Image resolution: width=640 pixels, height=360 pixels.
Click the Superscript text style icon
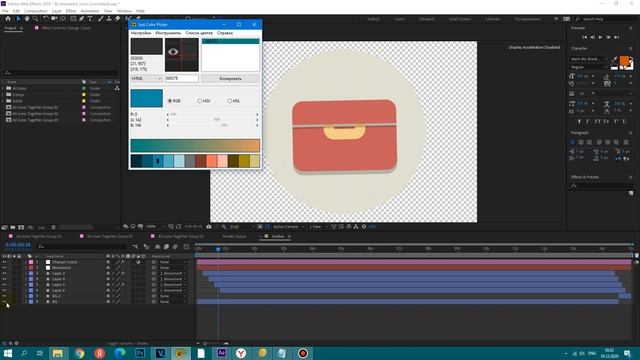616,122
